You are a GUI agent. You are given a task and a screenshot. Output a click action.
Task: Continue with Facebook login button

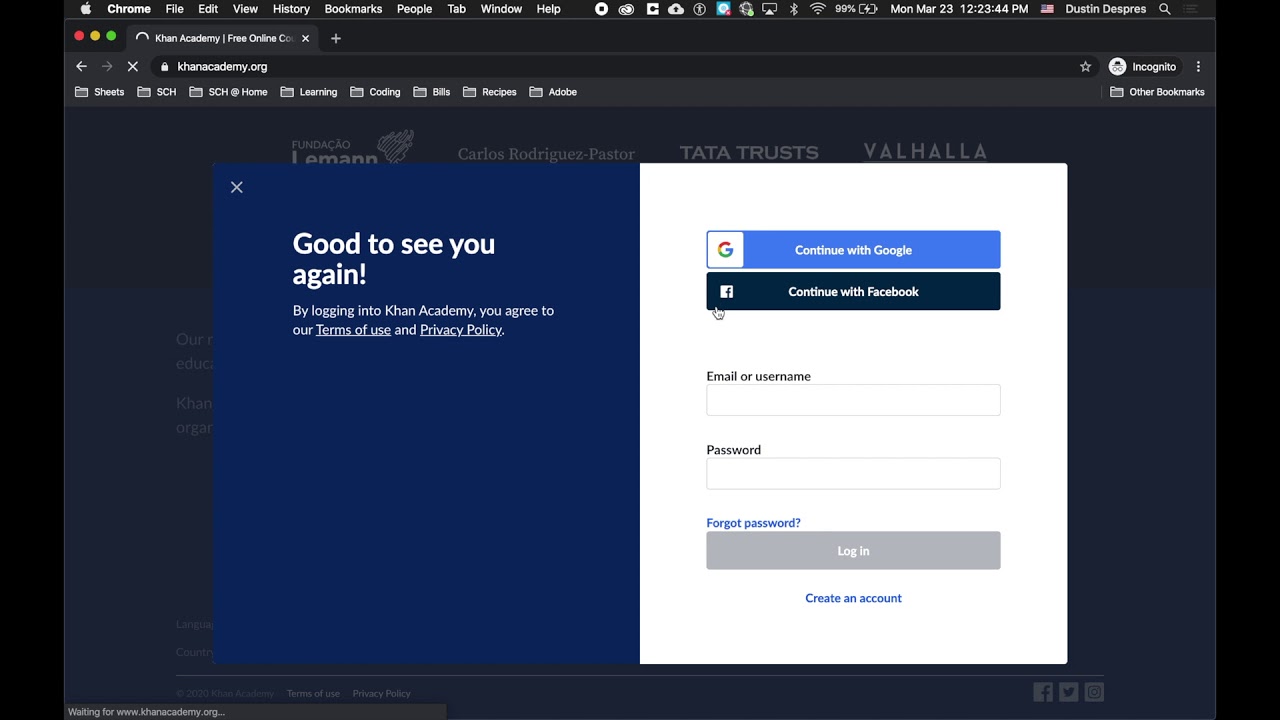point(853,291)
